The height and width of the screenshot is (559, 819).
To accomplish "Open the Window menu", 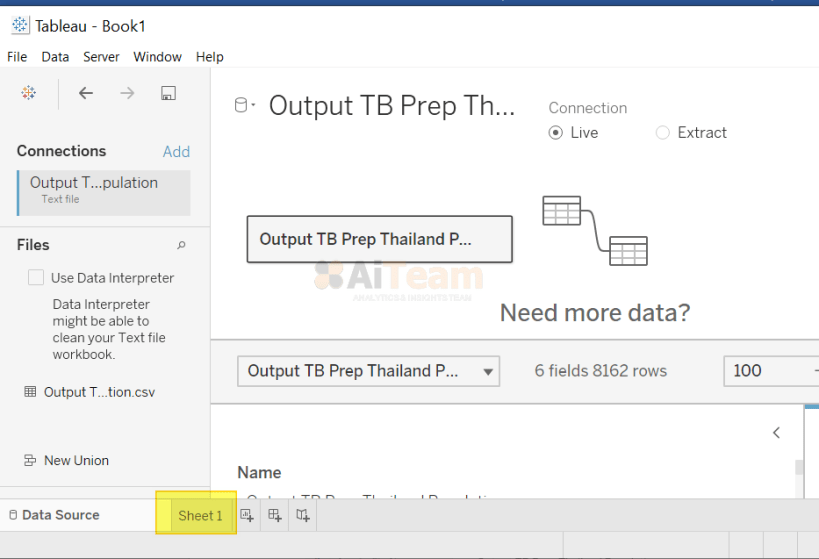I will pos(157,56).
